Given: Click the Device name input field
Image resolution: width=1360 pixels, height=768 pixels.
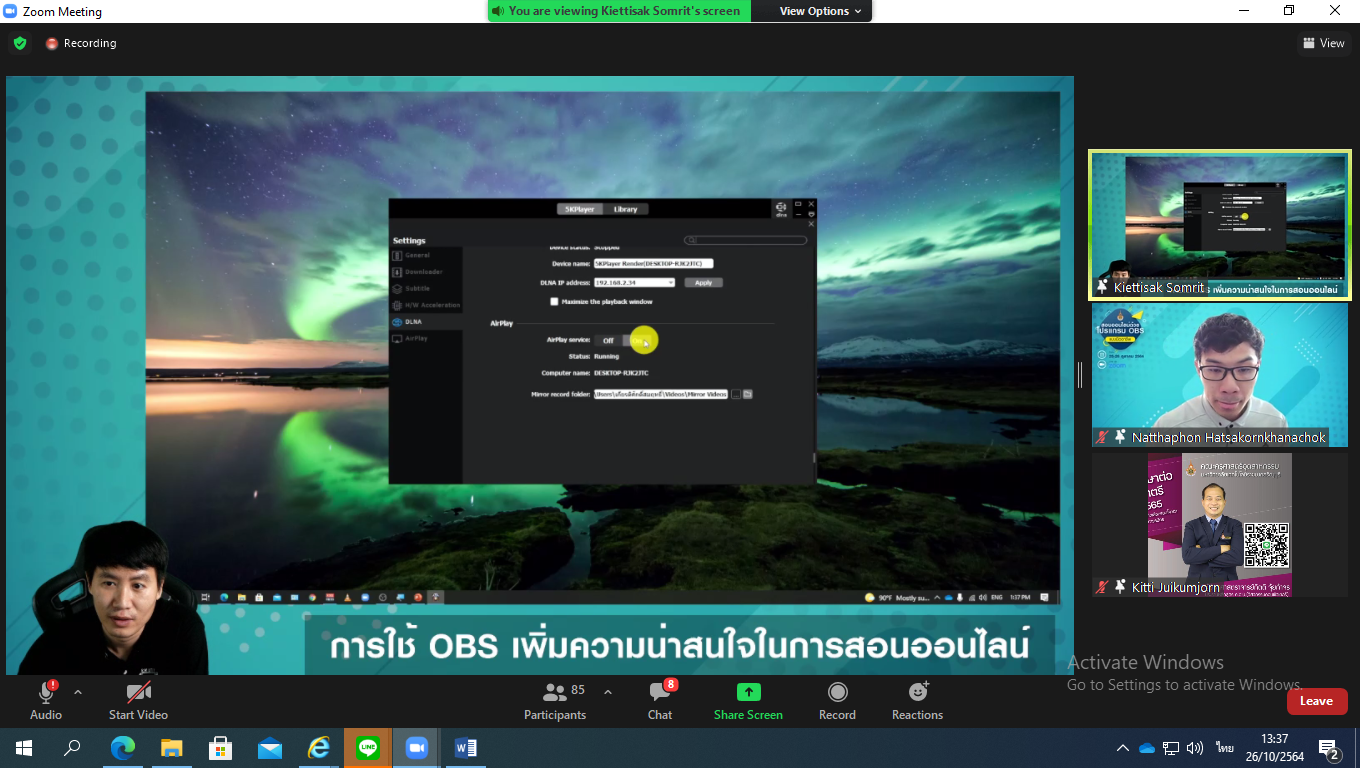Looking at the screenshot, I should click(x=653, y=264).
